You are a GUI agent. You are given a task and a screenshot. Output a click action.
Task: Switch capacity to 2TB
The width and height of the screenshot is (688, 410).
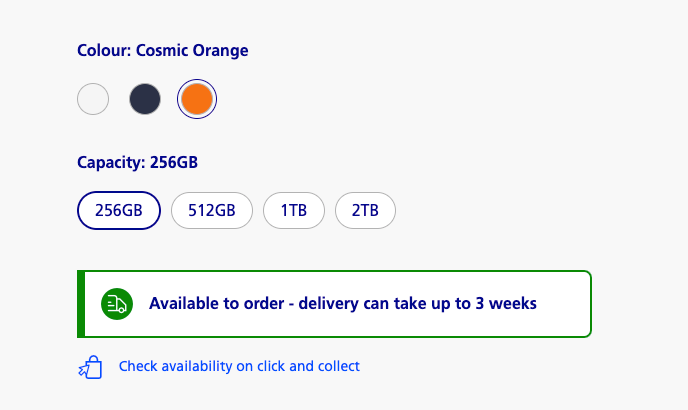tap(366, 210)
